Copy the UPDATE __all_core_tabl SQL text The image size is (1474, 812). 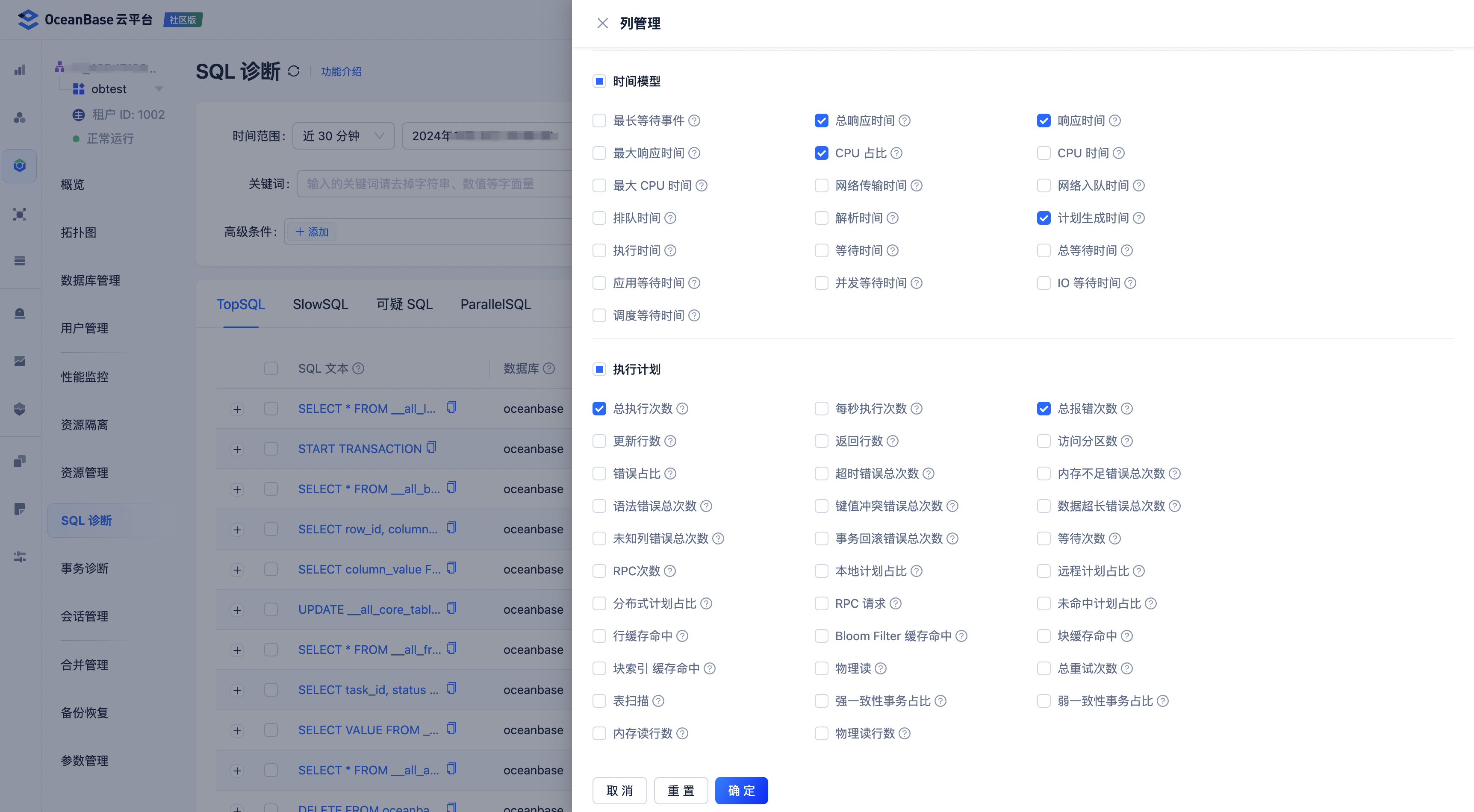pos(451,608)
